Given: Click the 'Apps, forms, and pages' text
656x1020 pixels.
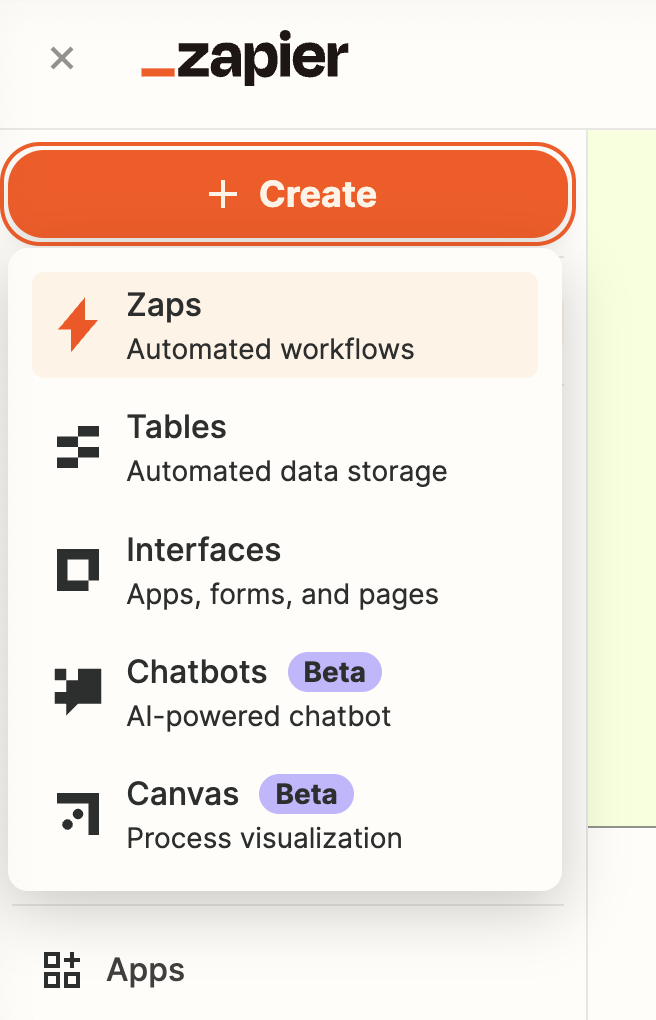Looking at the screenshot, I should 282,595.
